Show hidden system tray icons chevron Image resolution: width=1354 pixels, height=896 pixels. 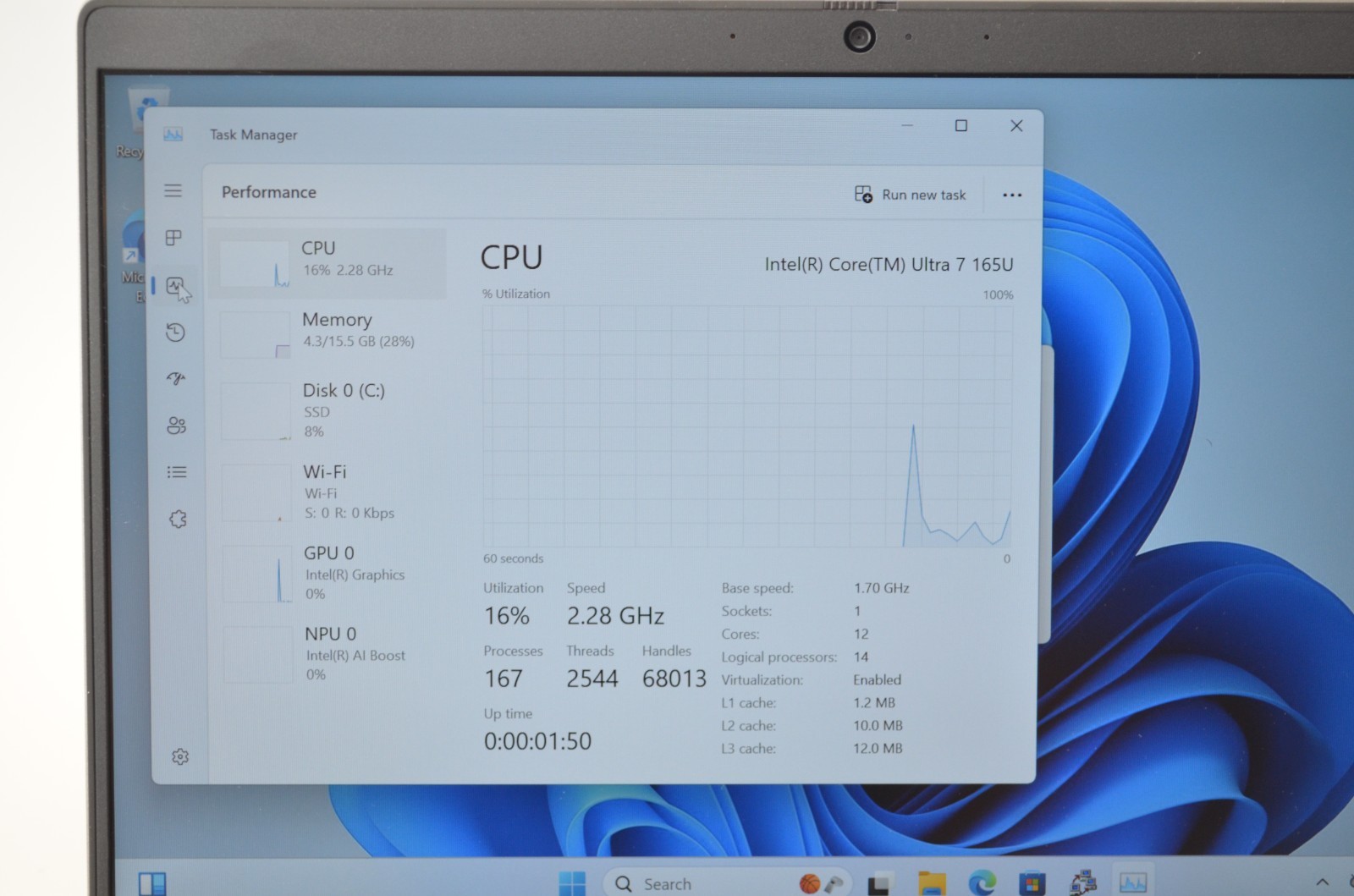[x=1323, y=882]
